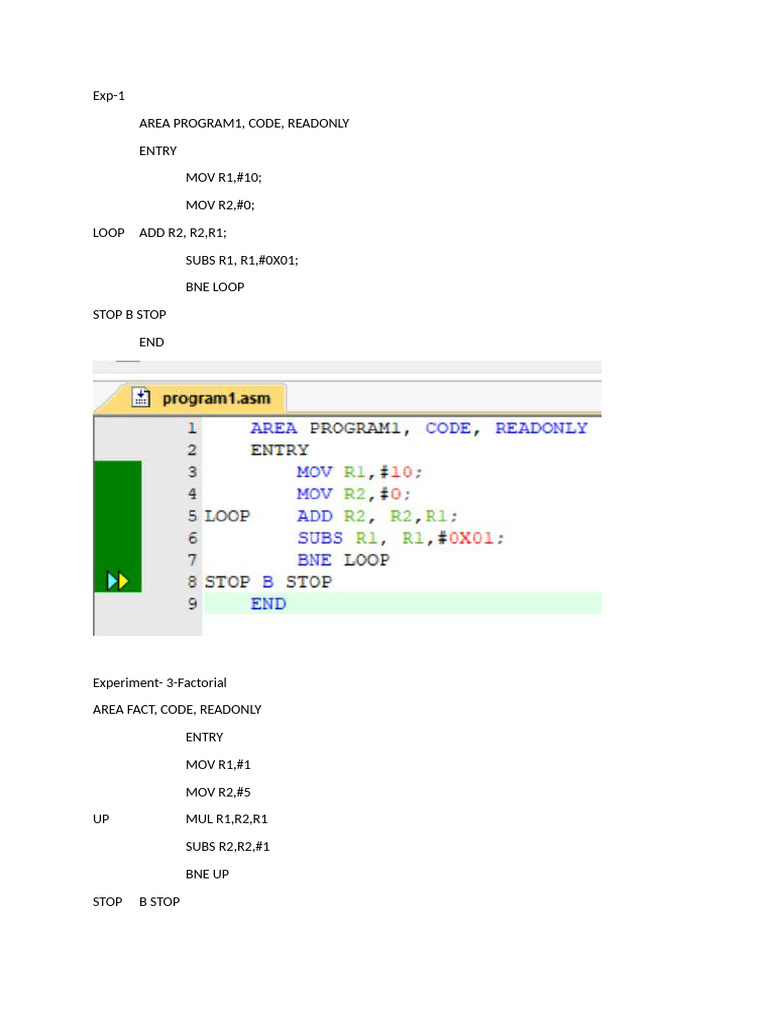Click 'AREA PROGRAM1, CODE, READONLY' document line
The image size is (768, 1024).
pyautogui.click(x=244, y=123)
